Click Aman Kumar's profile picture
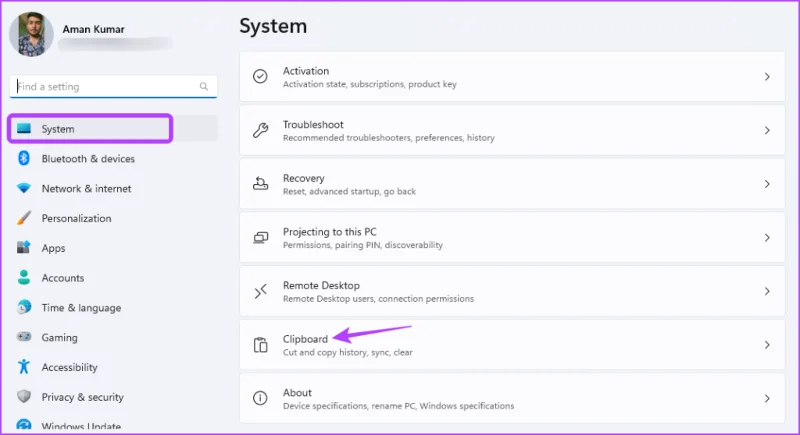800x435 pixels. pos(31,34)
